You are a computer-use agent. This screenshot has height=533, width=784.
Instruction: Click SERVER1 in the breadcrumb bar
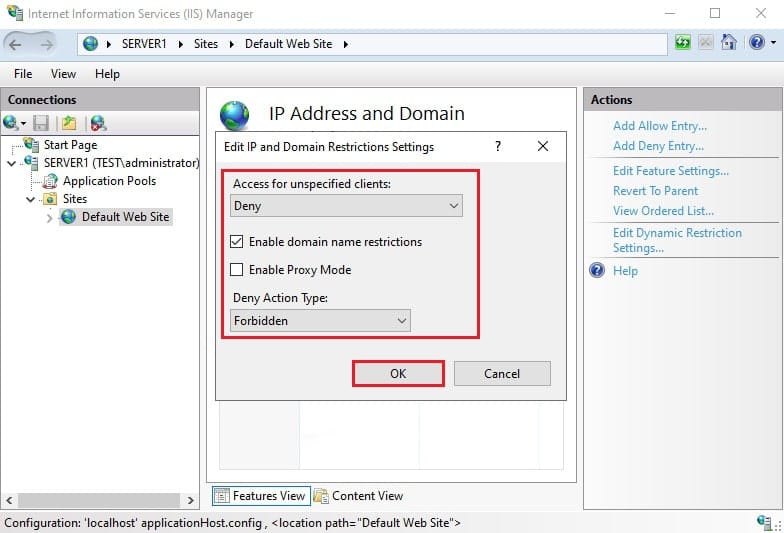click(x=144, y=44)
